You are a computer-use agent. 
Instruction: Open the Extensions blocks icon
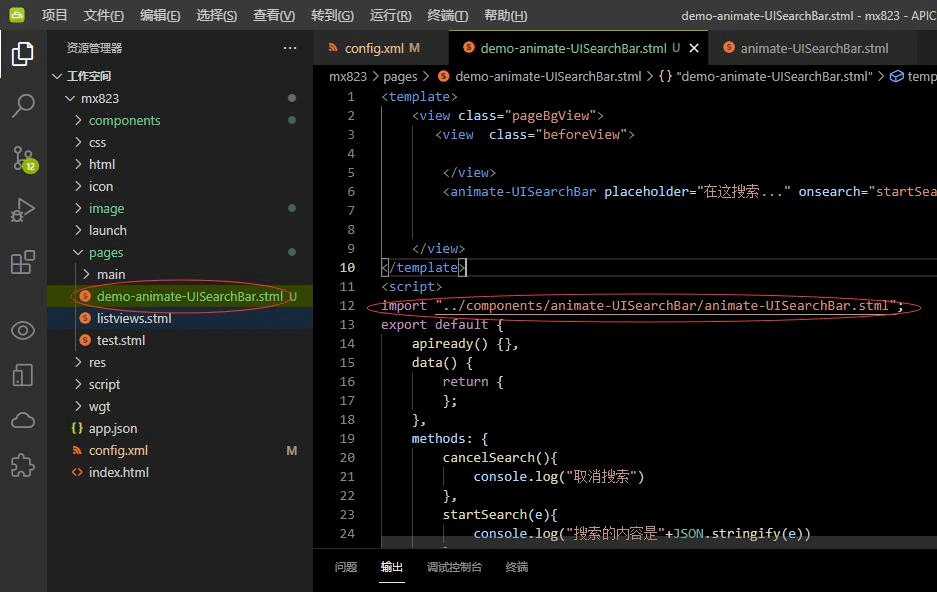click(23, 262)
